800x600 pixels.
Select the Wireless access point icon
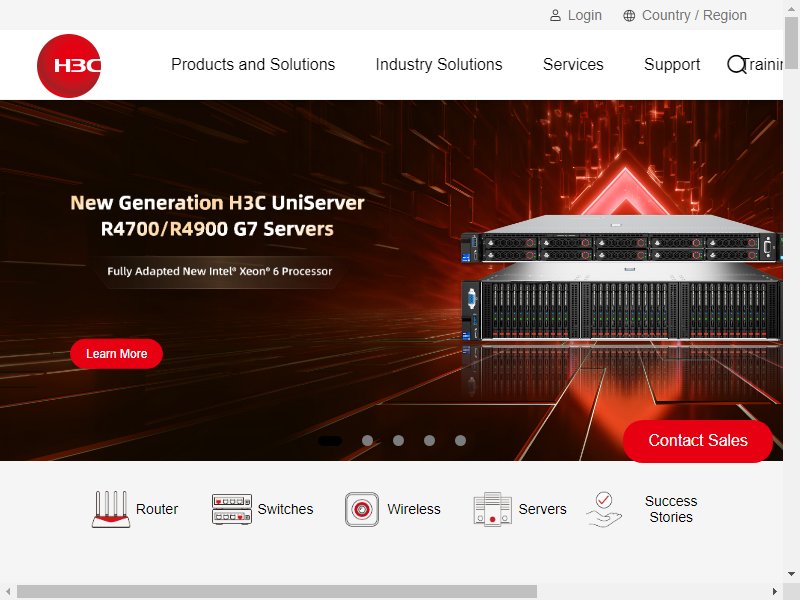coord(362,509)
